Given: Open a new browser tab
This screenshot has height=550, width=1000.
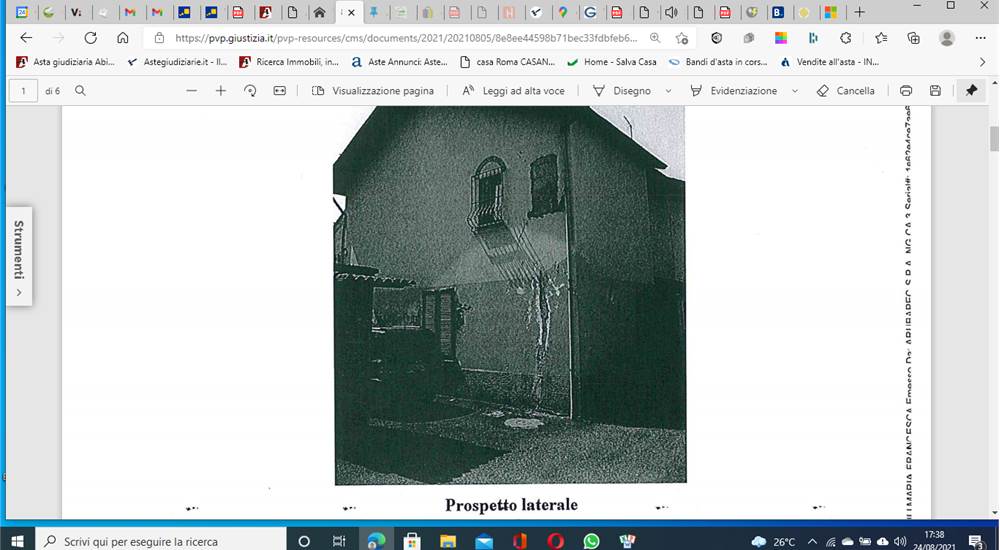Looking at the screenshot, I should coord(859,12).
